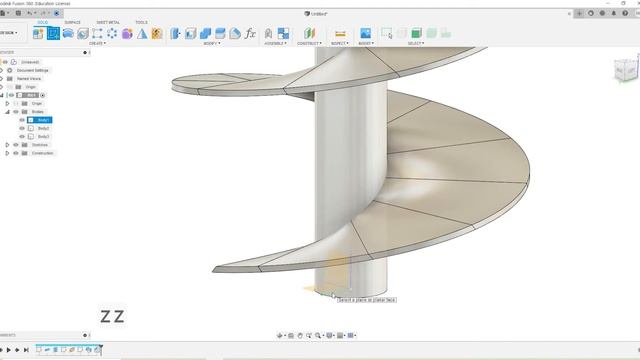The width and height of the screenshot is (640, 360).
Task: Open the INSERT dropdown menu
Action: coord(366,43)
